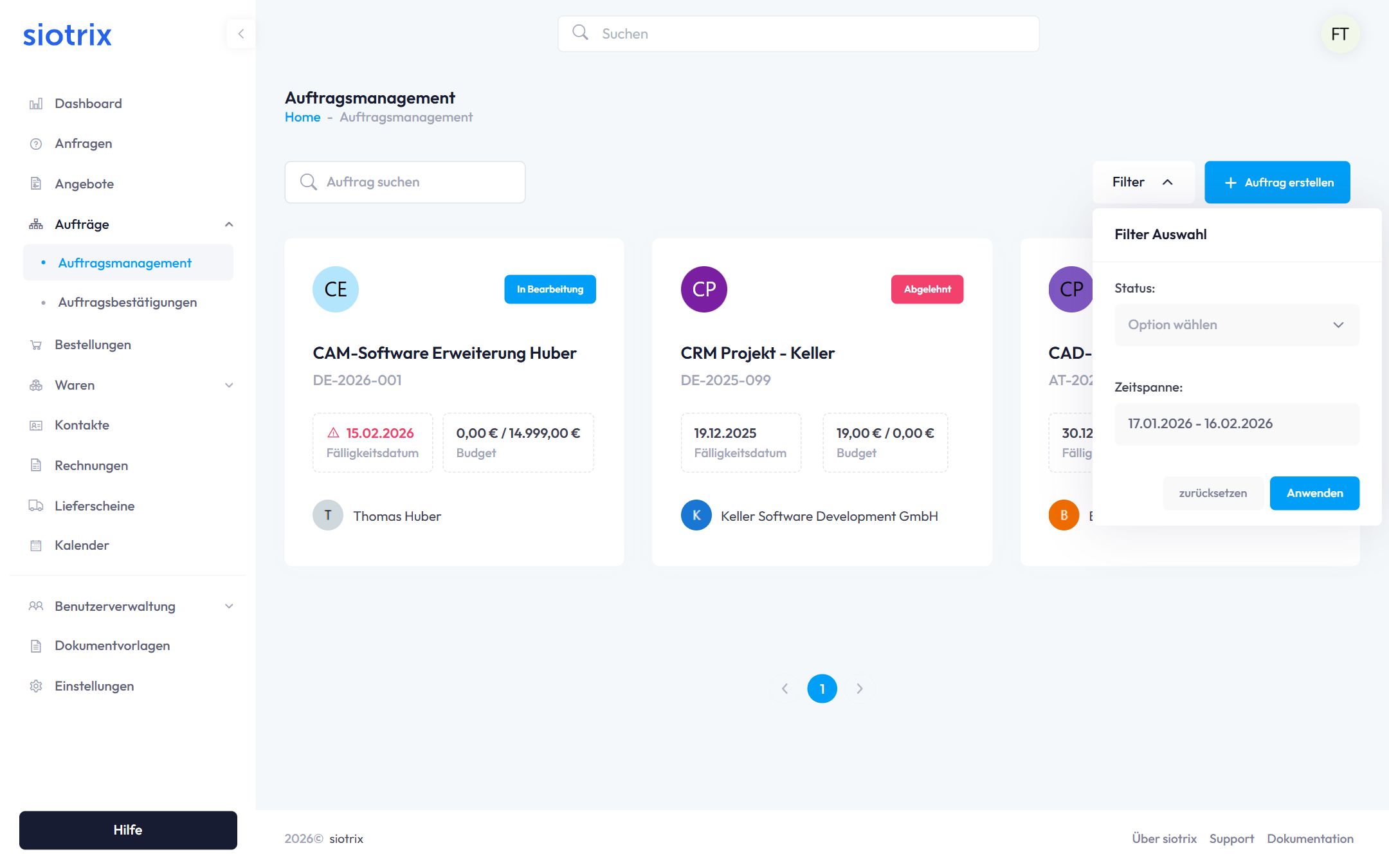Click the zurücksetzen reset button
The image size is (1389, 868).
(1212, 493)
